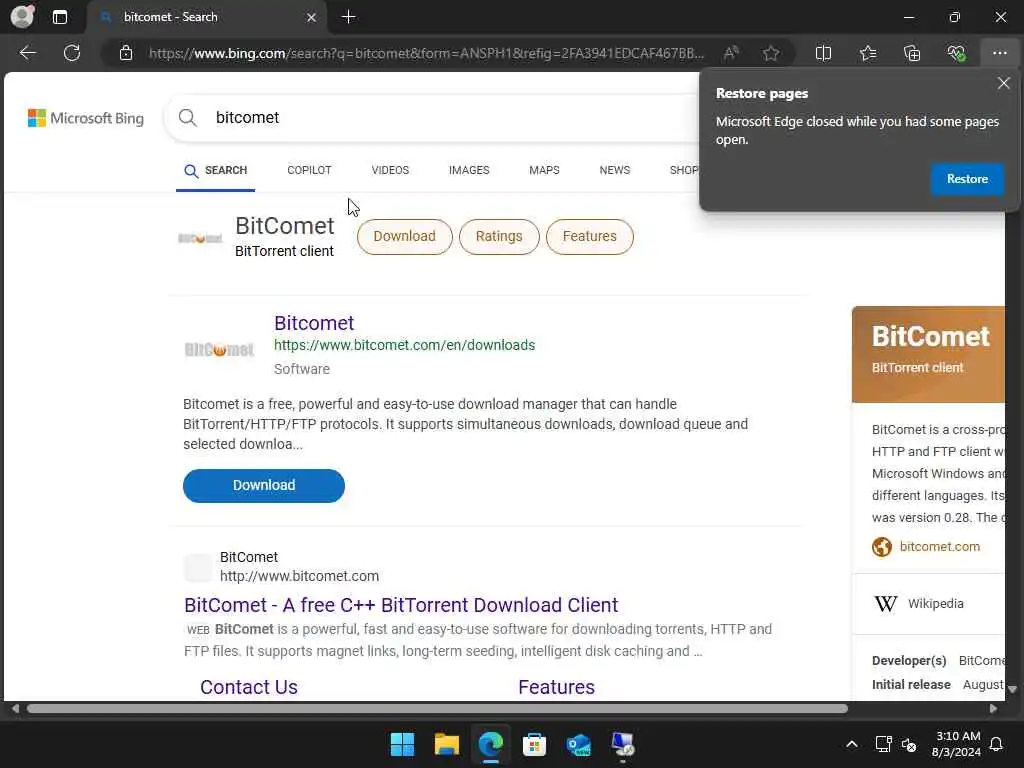The width and height of the screenshot is (1024, 768).
Task: Click the blue Download button
Action: pos(264,485)
